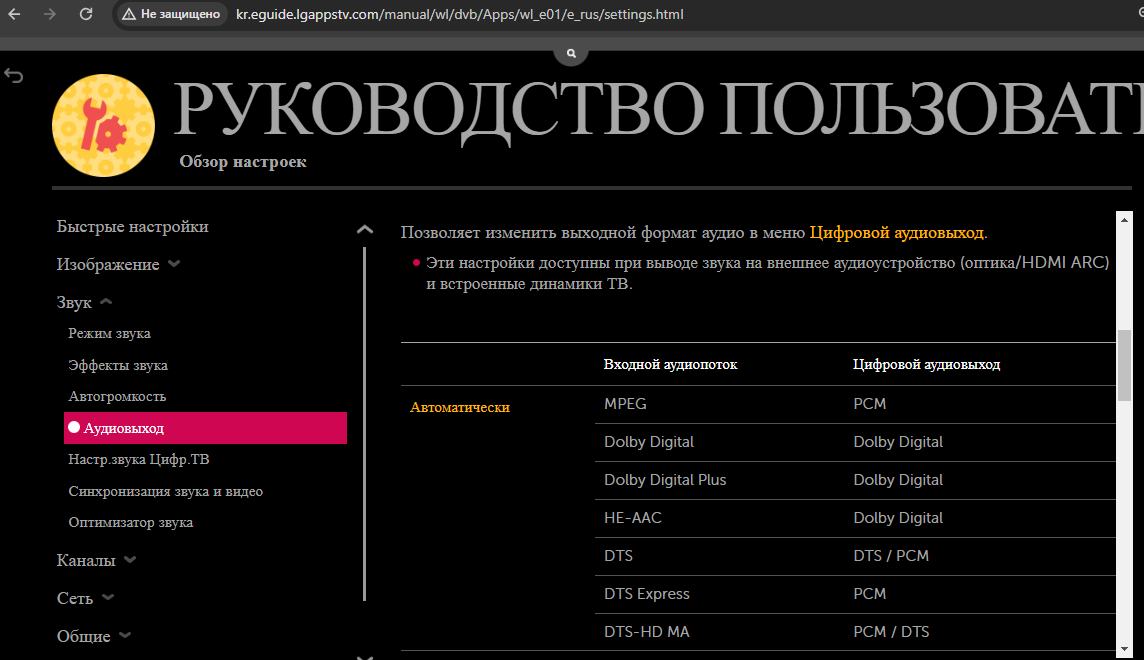The image size is (1144, 660).
Task: Open Быстрые настройки menu item
Action: 132,227
